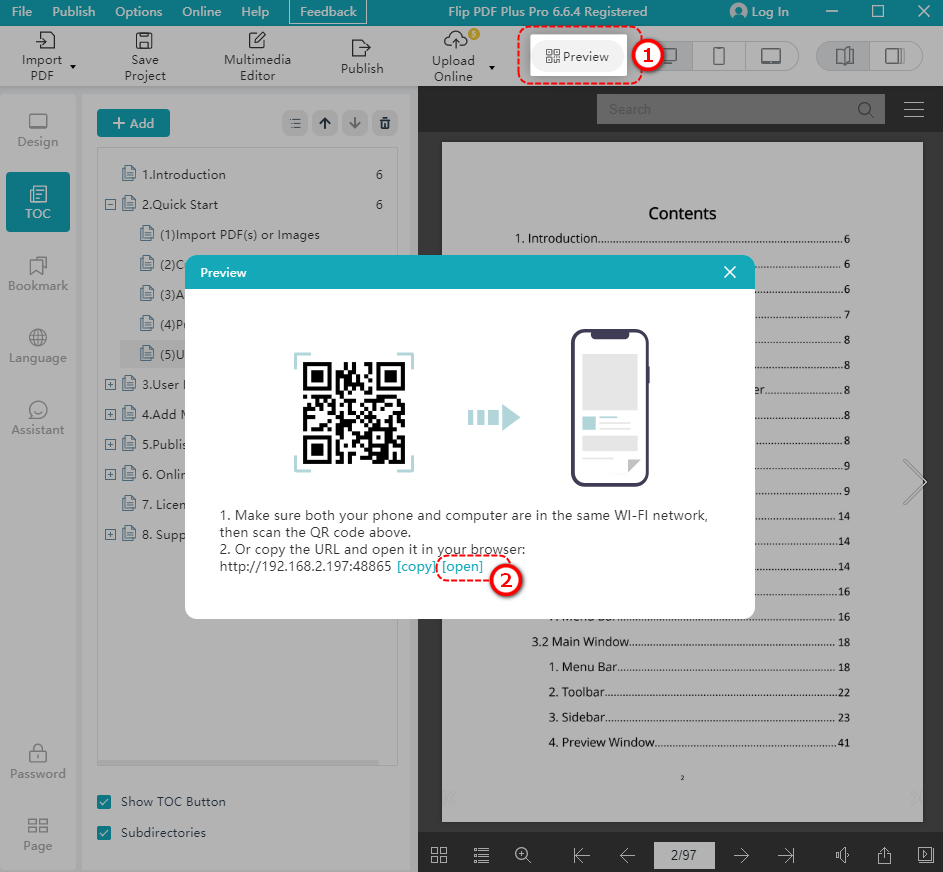Open the Help menu
943x872 pixels.
[x=255, y=11]
